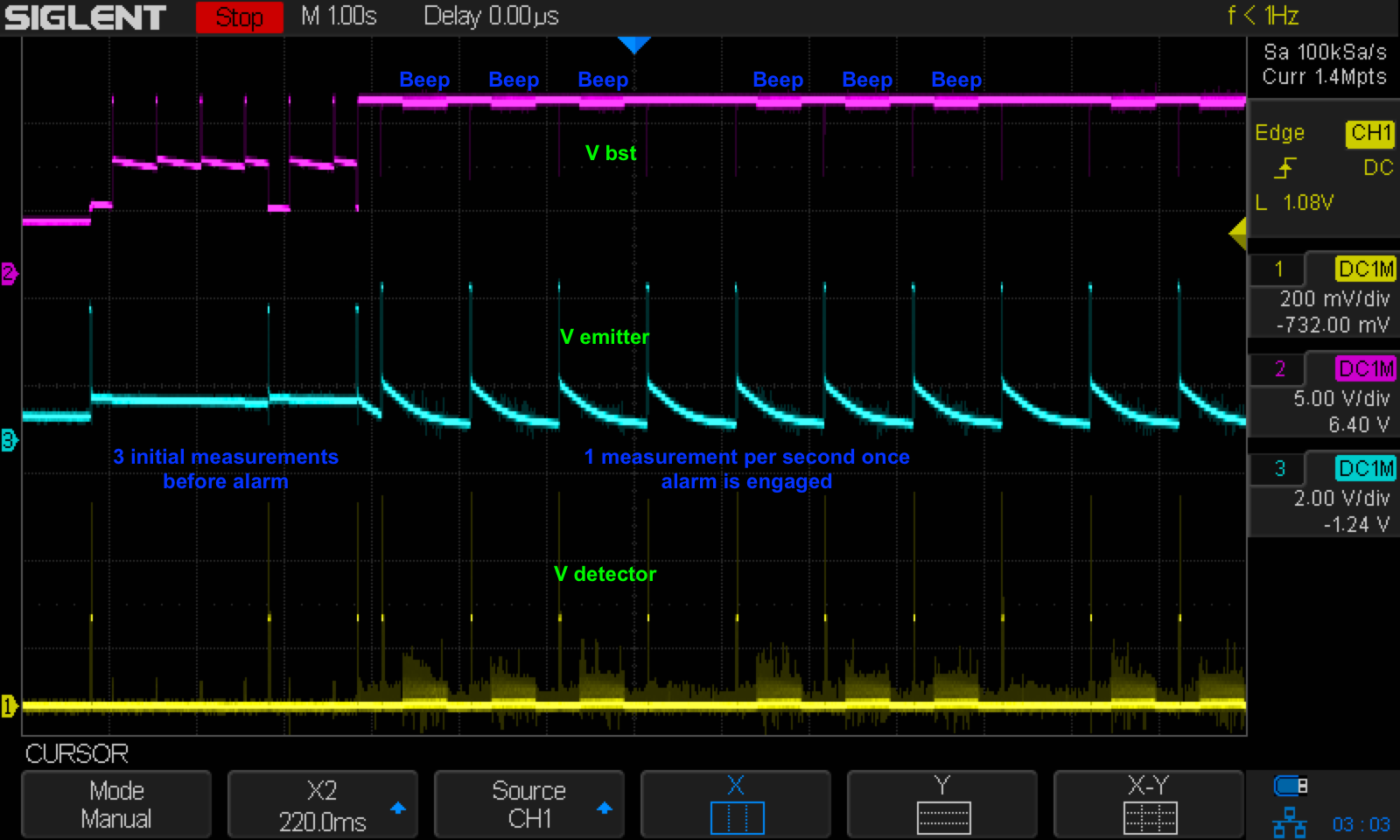Click the M 1.00s timebase readout

(x=339, y=16)
